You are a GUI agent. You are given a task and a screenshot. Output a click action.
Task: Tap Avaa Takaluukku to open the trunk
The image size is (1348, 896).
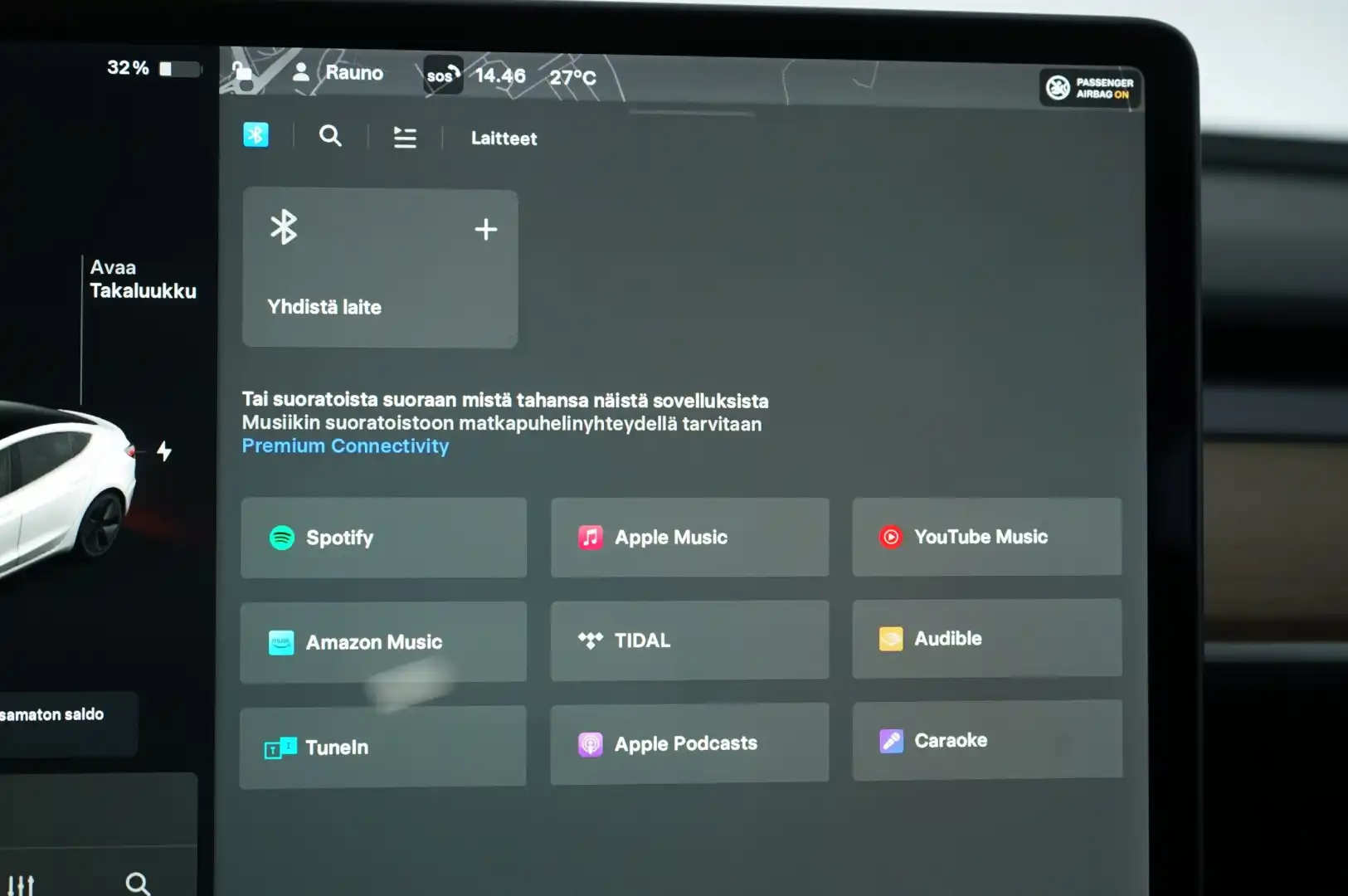[143, 280]
